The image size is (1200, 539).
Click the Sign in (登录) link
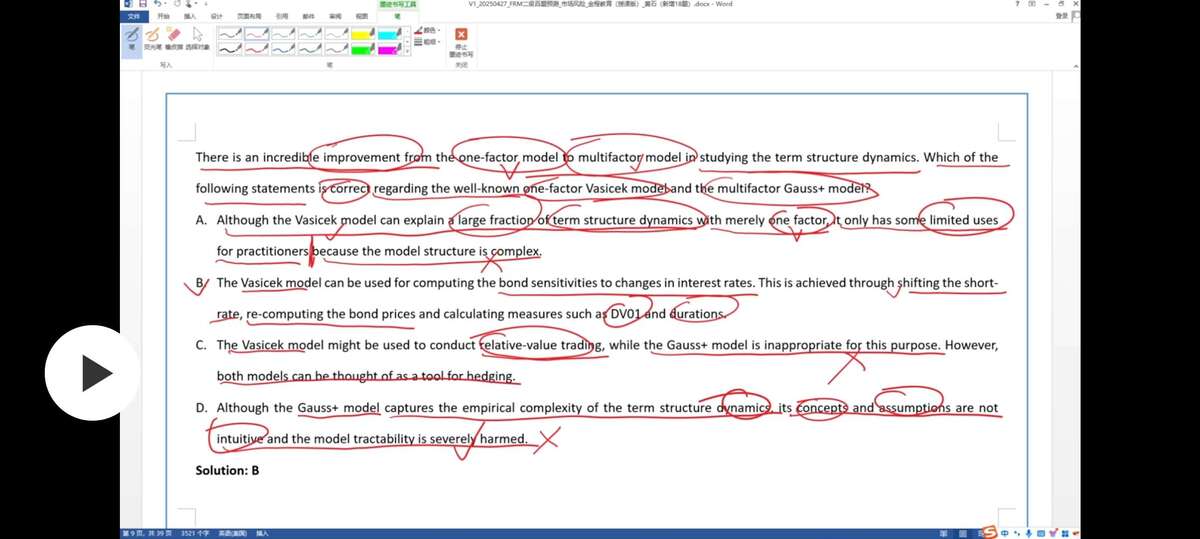tap(1061, 16)
